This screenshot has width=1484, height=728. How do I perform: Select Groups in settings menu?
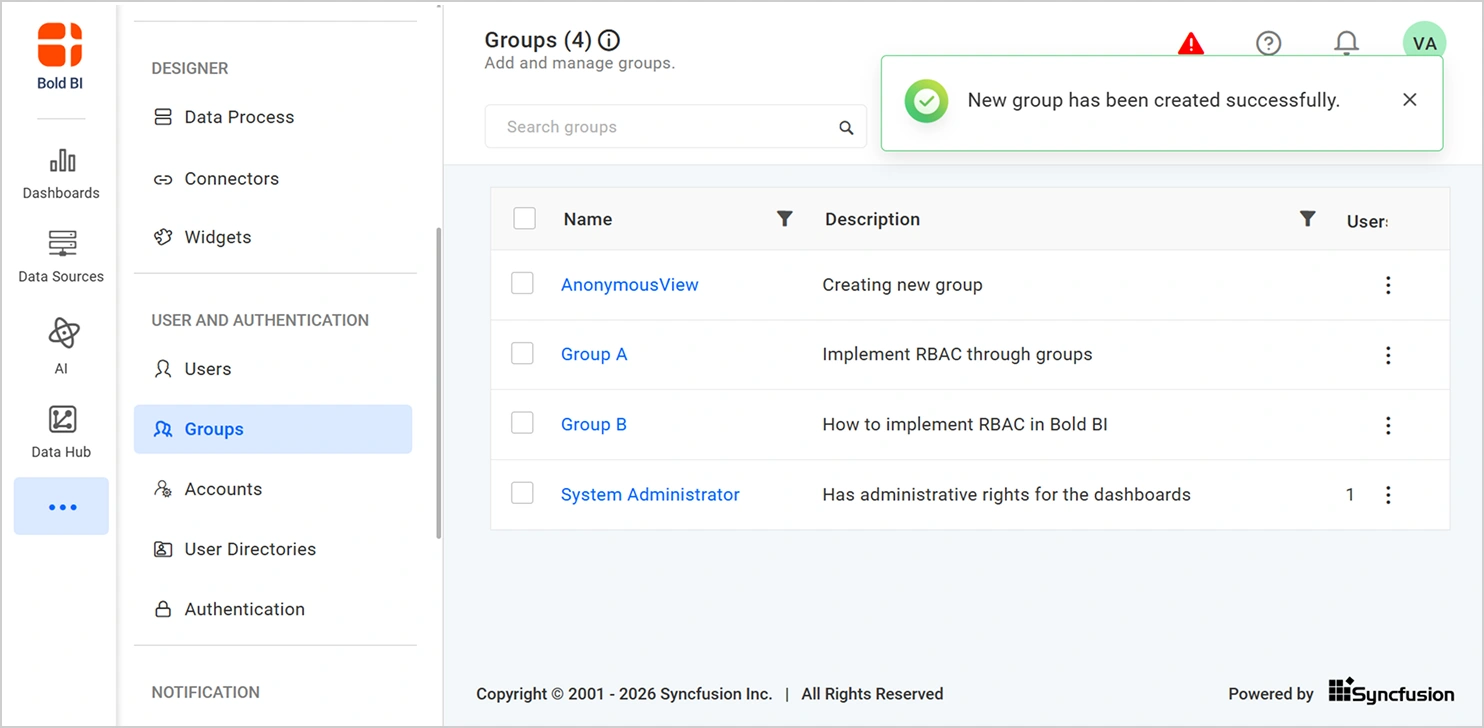273,429
